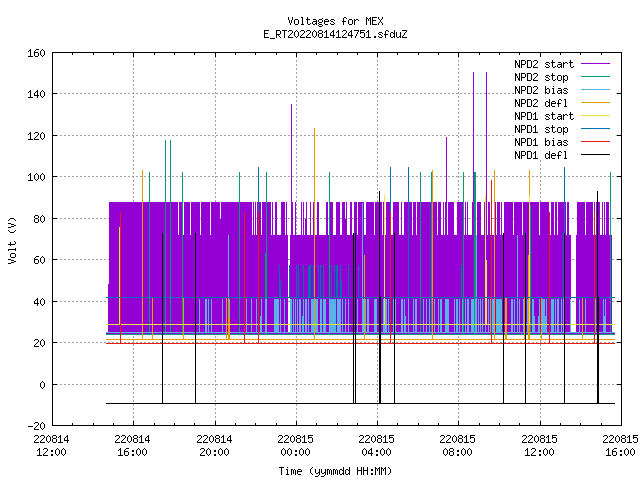The width and height of the screenshot is (640, 480).
Task: Click the NPD1 start yellow legend line
Action: tap(595, 116)
